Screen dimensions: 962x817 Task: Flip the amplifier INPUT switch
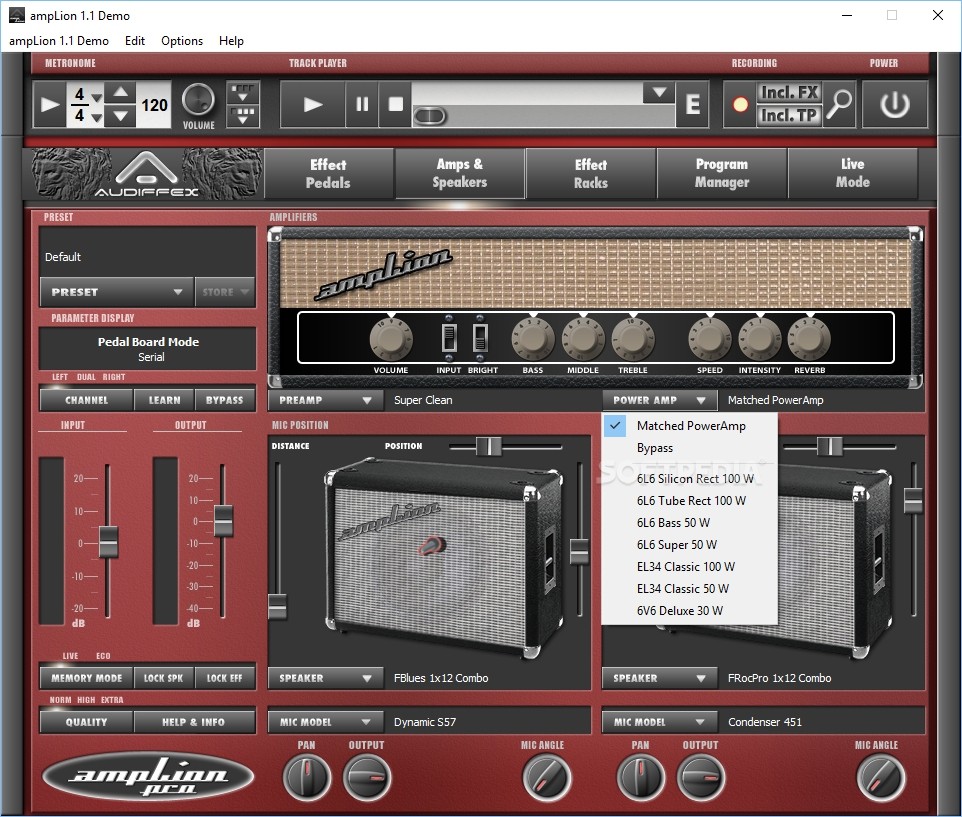(x=449, y=337)
